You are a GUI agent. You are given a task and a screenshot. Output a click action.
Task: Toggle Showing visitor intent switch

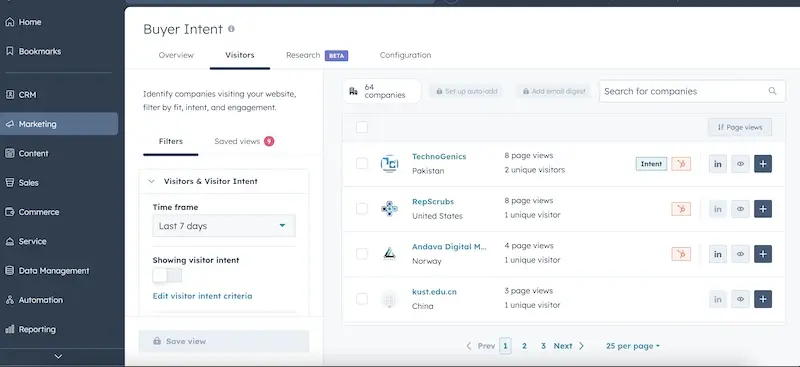(x=167, y=276)
